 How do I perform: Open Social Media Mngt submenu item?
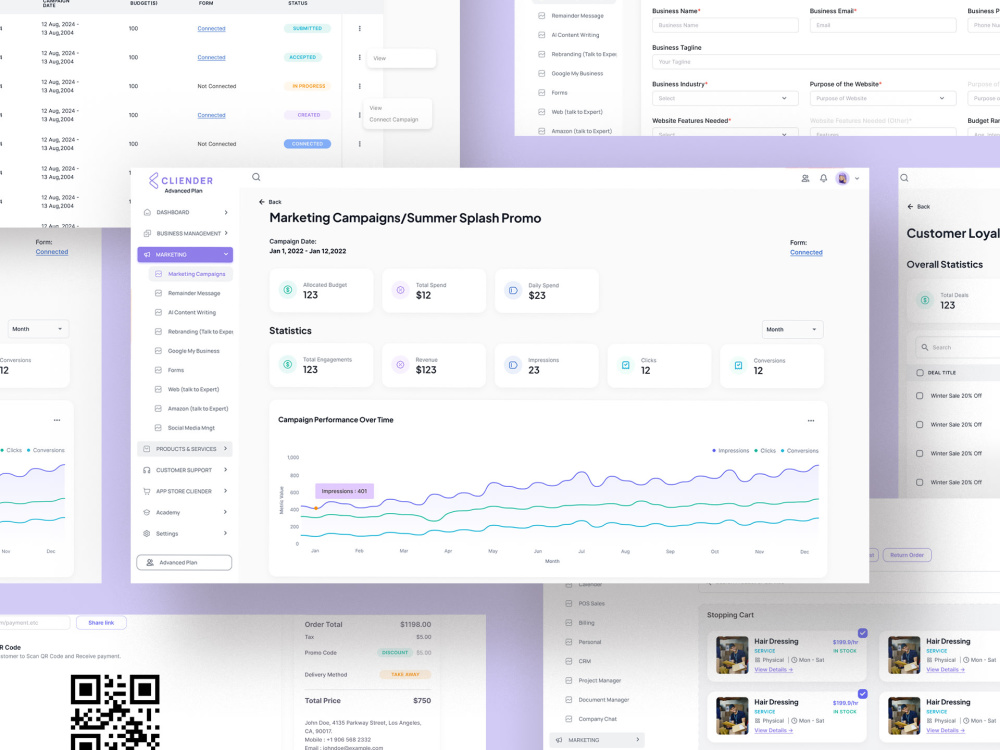click(191, 428)
